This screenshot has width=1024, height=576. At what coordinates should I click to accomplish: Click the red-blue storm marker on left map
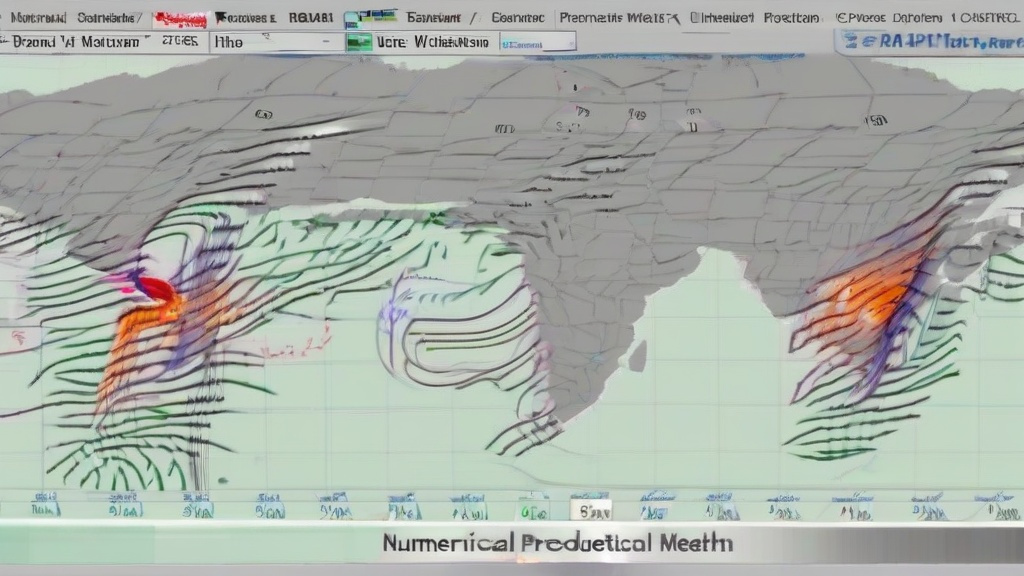click(x=148, y=288)
